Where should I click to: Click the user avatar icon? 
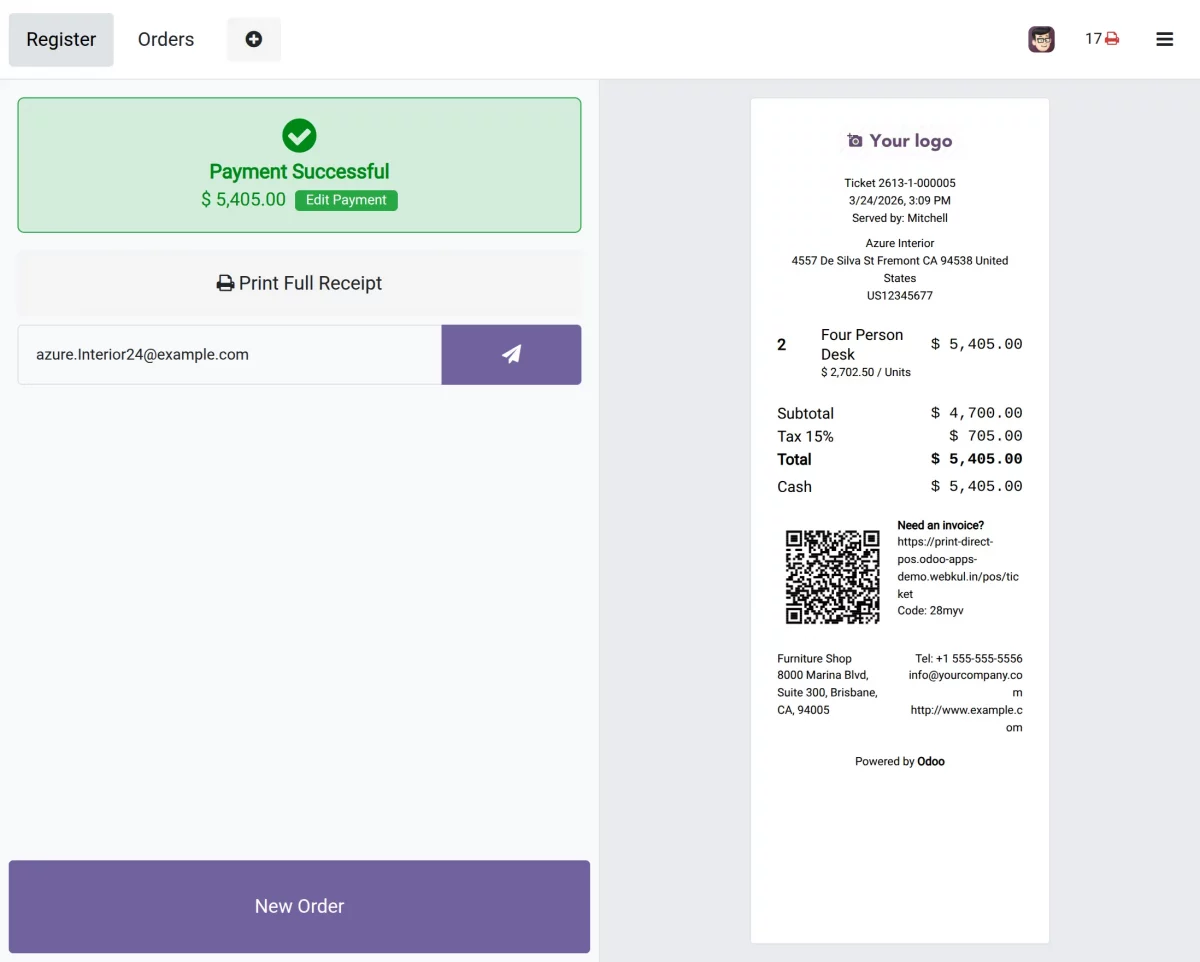pyautogui.click(x=1041, y=40)
